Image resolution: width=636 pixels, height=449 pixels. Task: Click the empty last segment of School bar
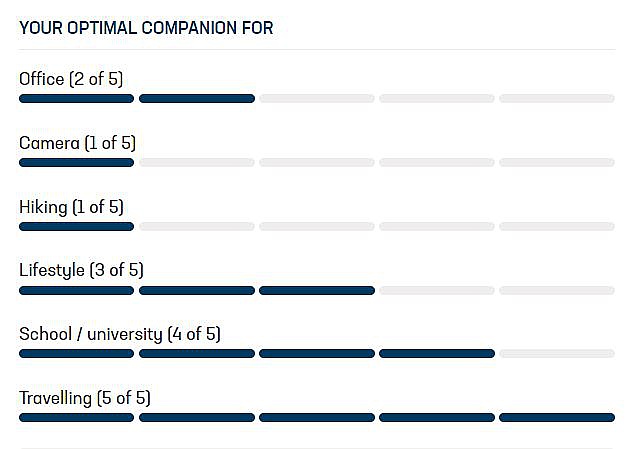[x=557, y=353]
